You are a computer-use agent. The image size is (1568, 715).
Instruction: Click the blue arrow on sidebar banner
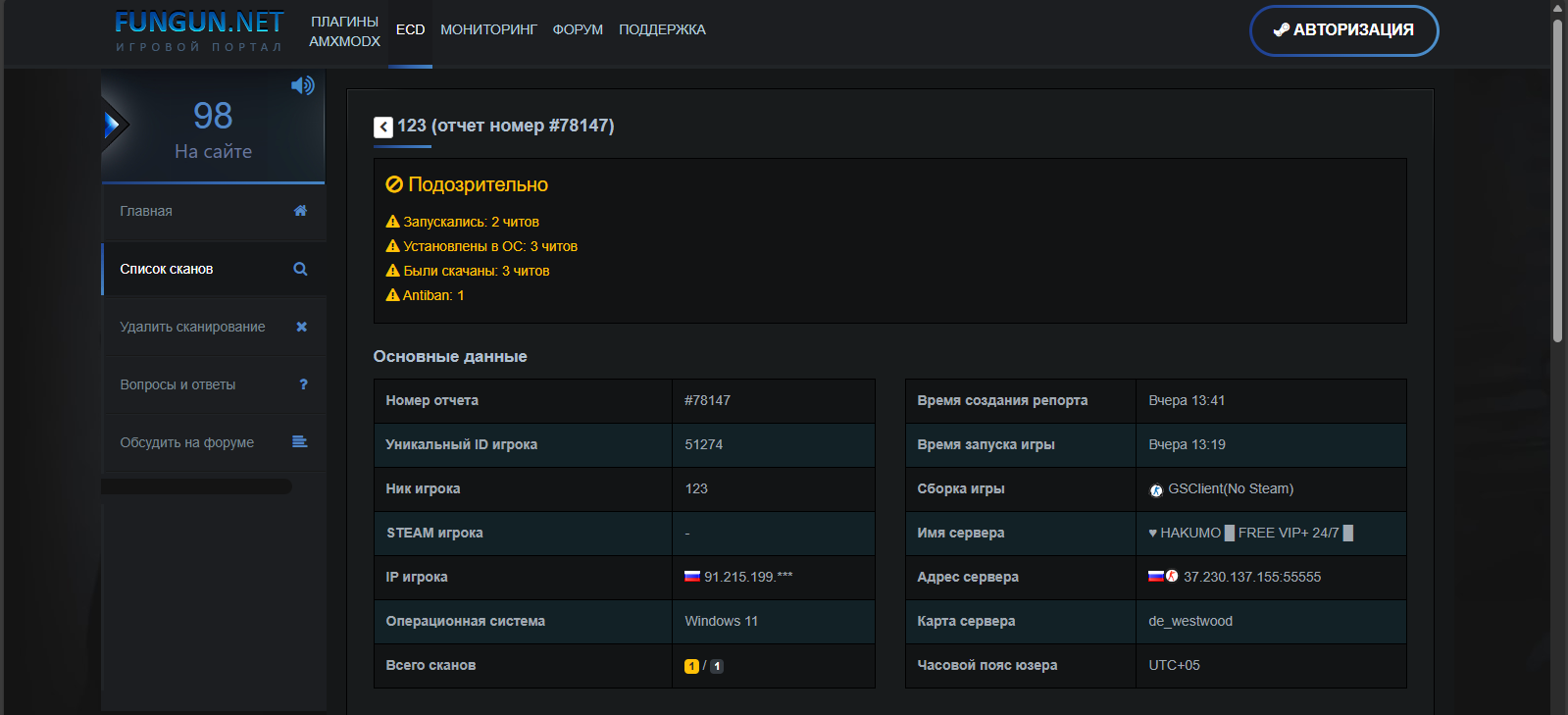113,125
